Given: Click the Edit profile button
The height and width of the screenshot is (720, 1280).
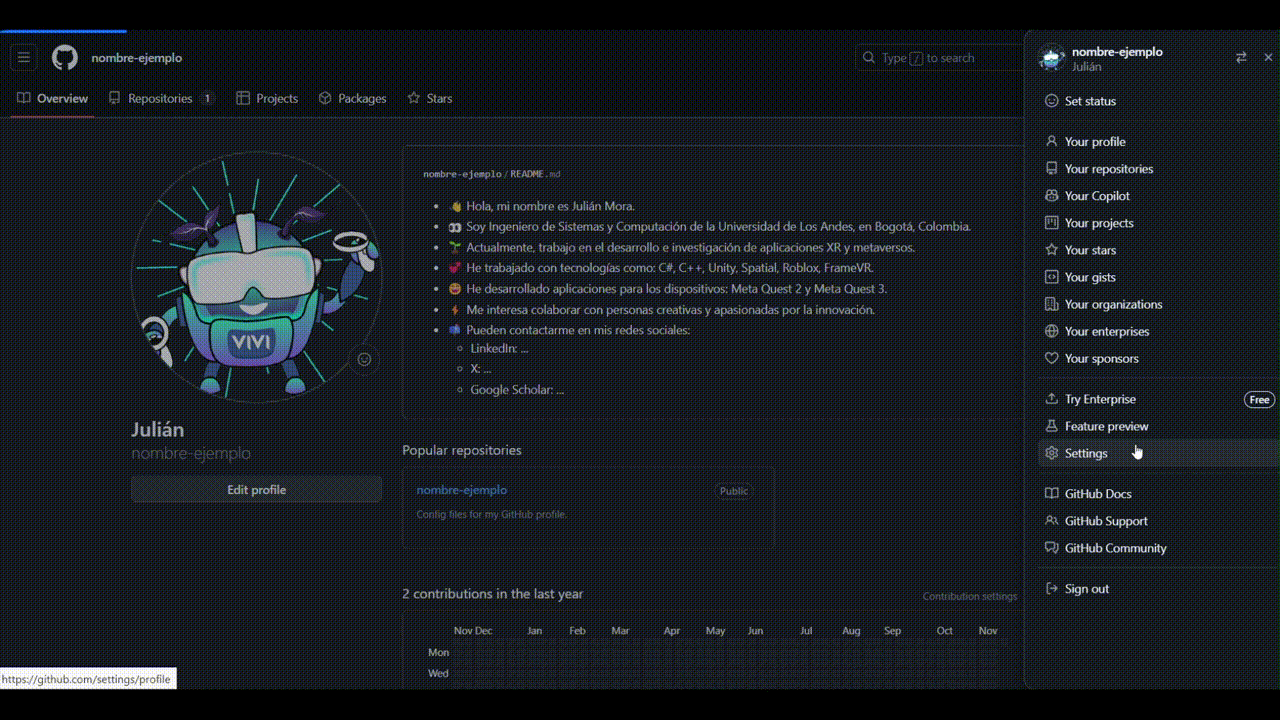Looking at the screenshot, I should tap(256, 489).
